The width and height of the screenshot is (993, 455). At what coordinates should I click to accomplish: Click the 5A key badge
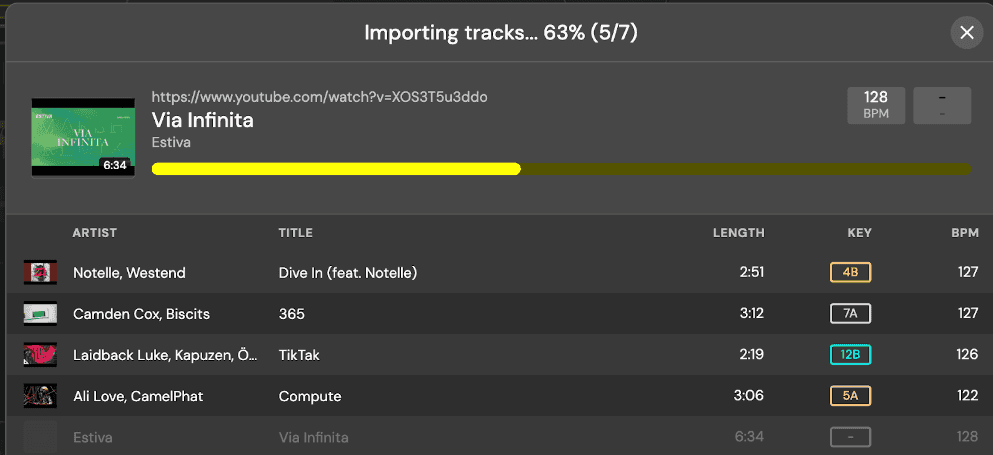coord(850,396)
